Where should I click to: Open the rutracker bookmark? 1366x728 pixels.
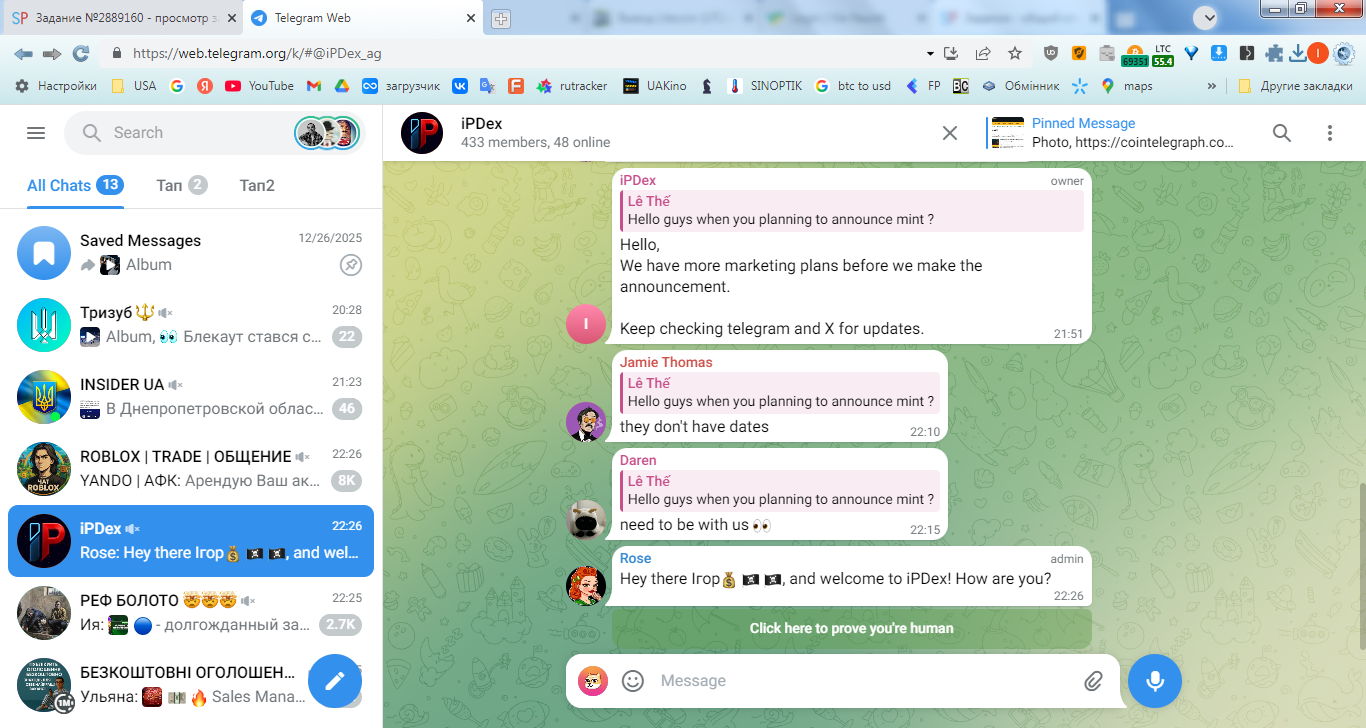(x=572, y=86)
